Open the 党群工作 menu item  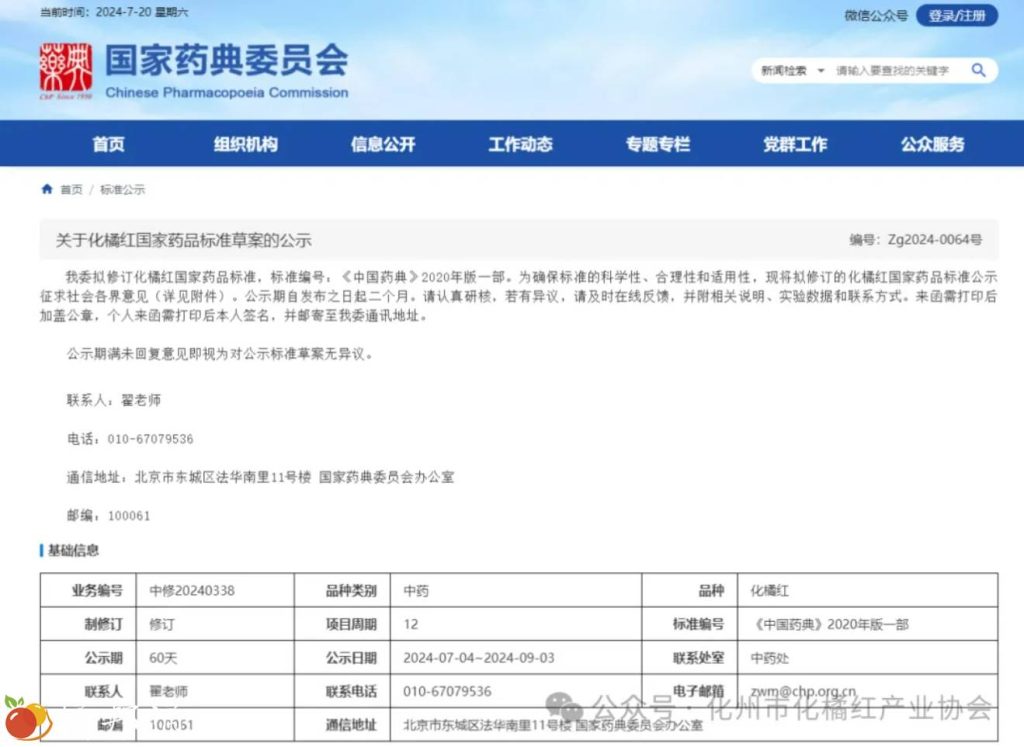pyautogui.click(x=795, y=144)
